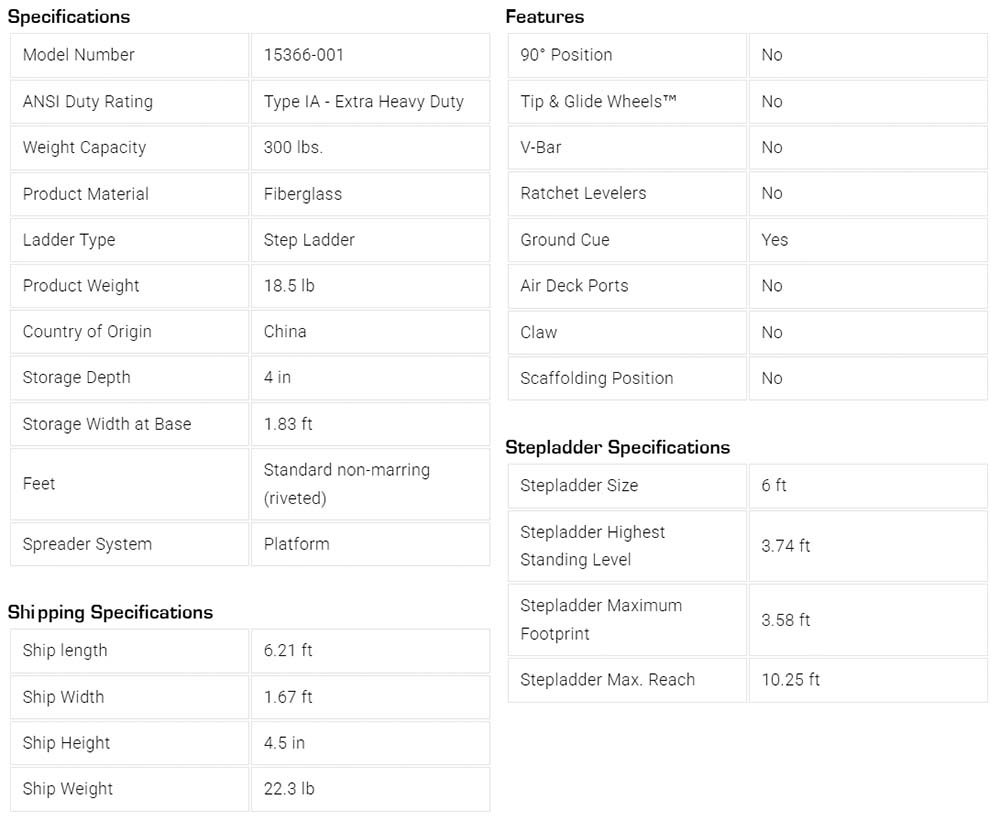Click the Stepladder Max. Reach 10.25 ft value
1000x821 pixels.
(x=790, y=679)
